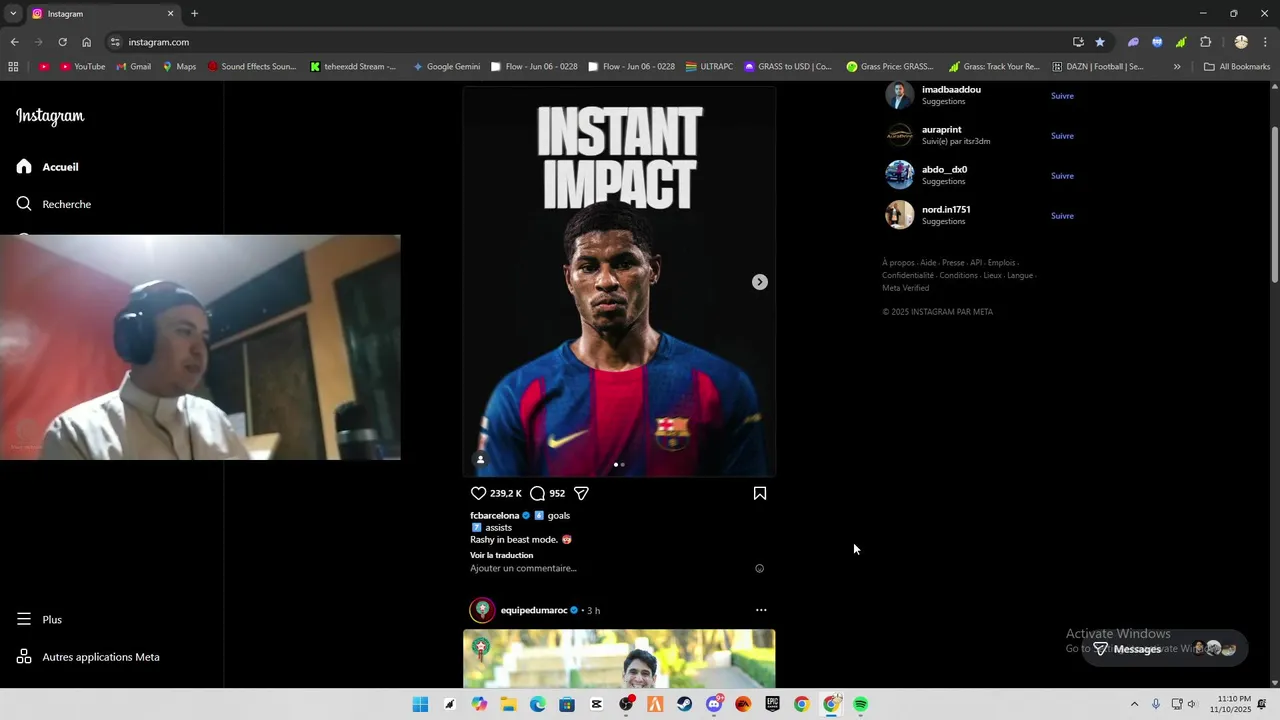Follow auraprint with Suivre
1280x720 pixels.
1062,136
